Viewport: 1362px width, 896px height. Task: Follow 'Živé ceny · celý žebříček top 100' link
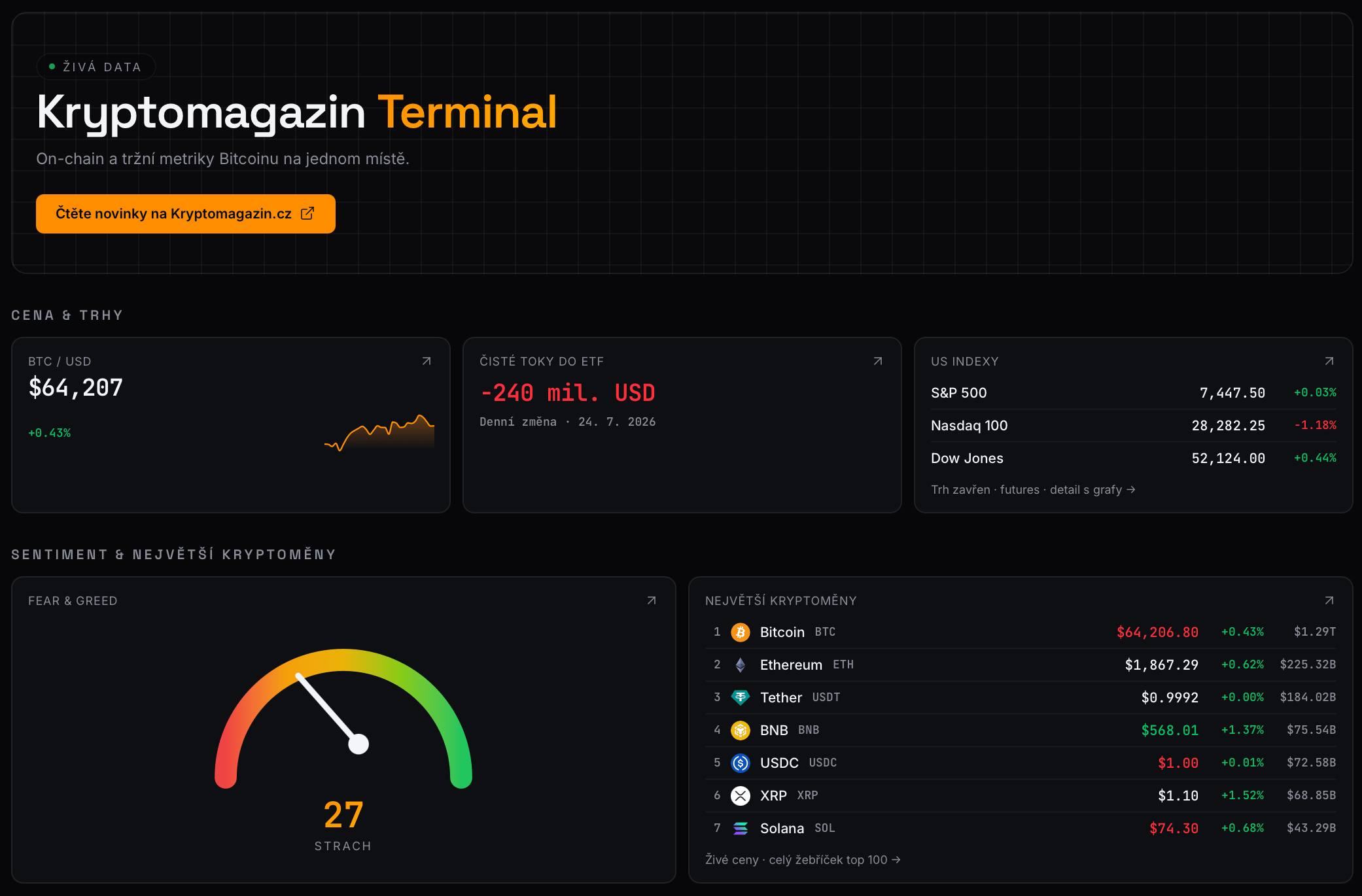tap(803, 860)
